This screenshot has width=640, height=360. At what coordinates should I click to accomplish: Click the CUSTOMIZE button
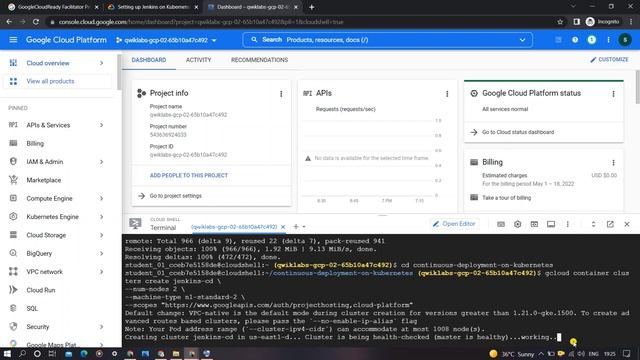point(609,60)
